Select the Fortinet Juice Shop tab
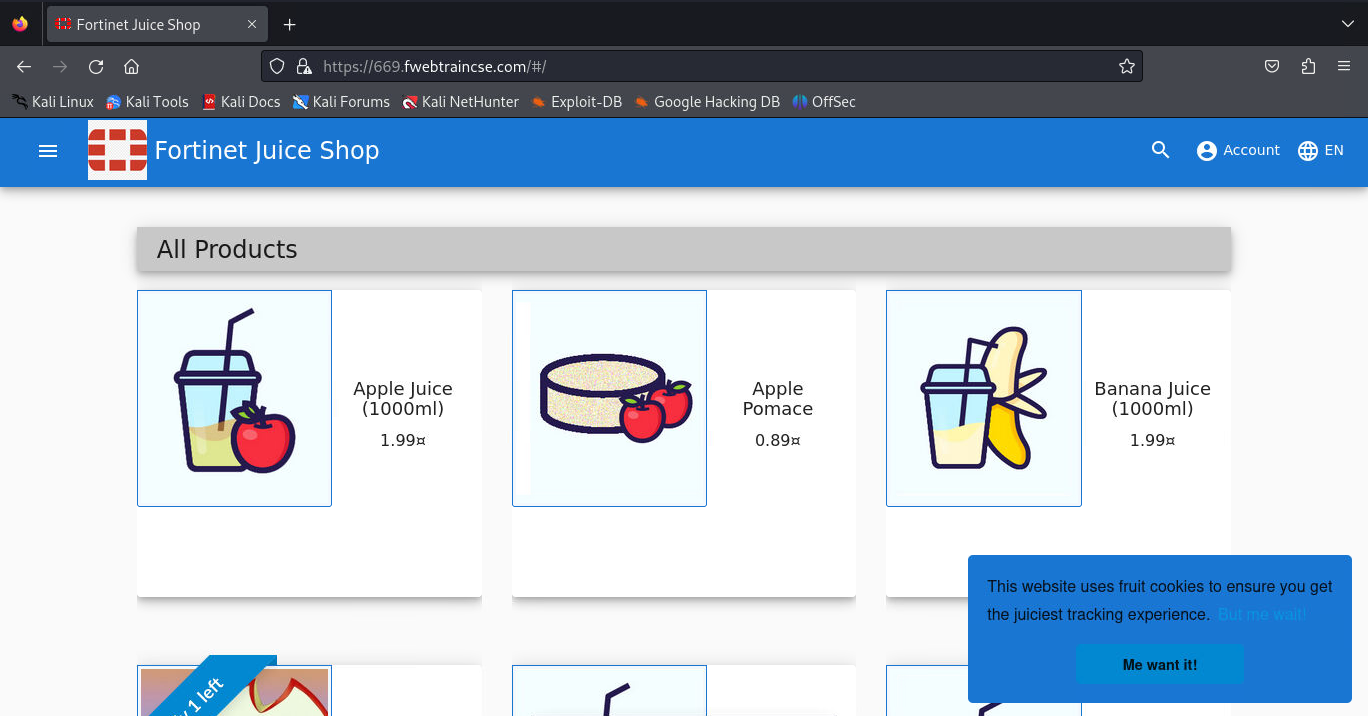The height and width of the screenshot is (716, 1368). [157, 24]
